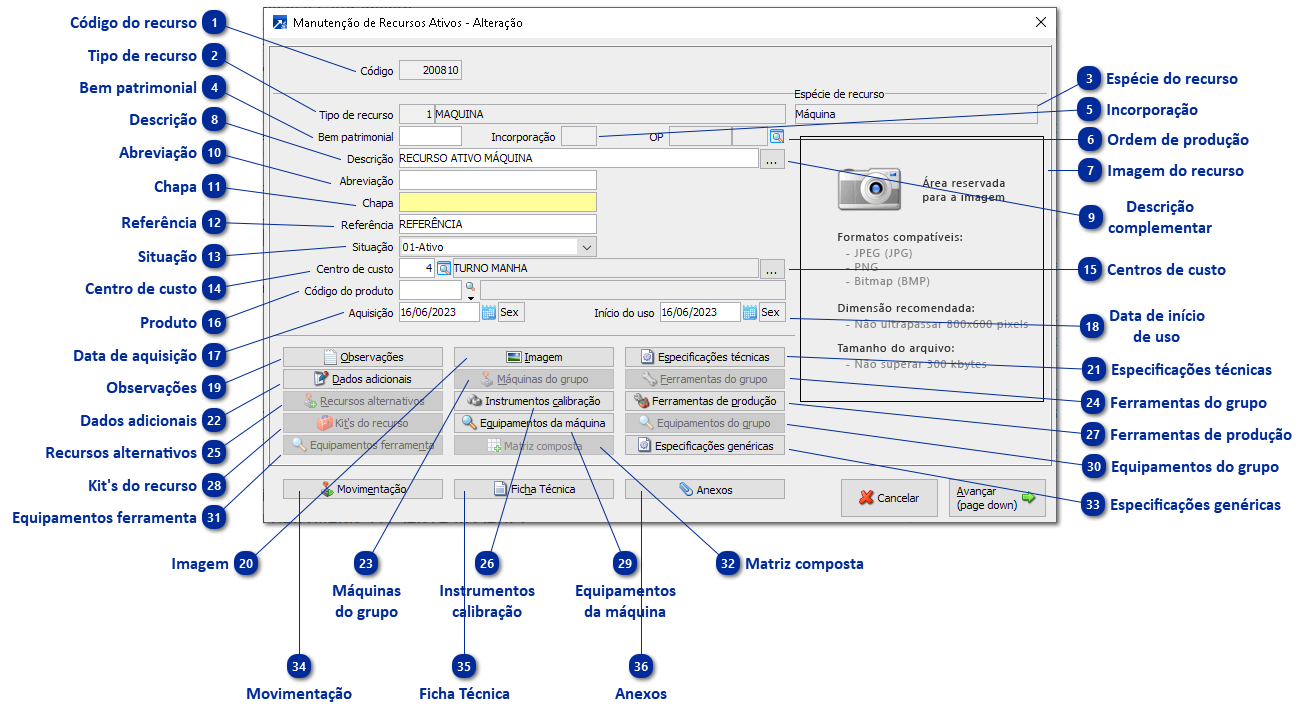Click the Aquisição date field

click(439, 312)
